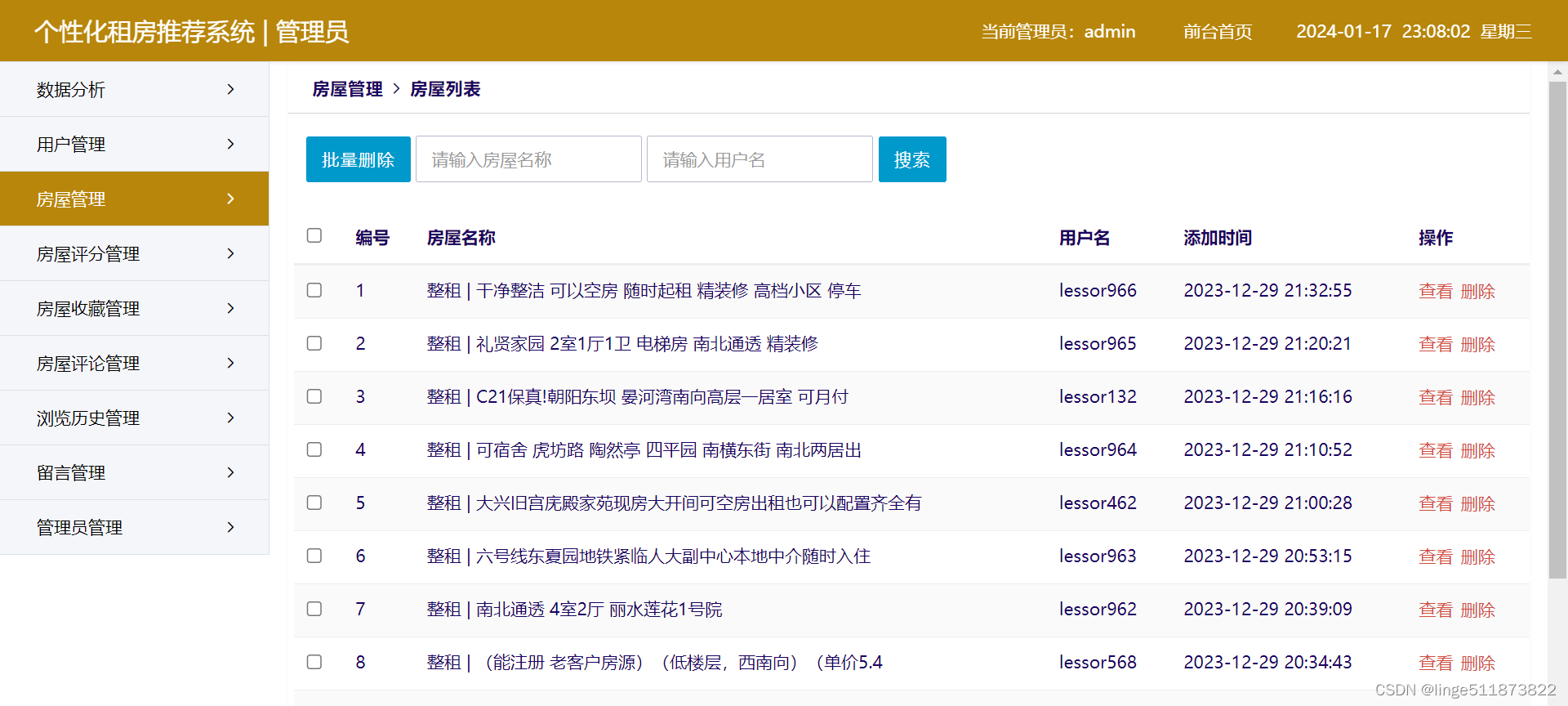This screenshot has width=1568, height=706.
Task: Check the box for row 8 lessor568
Action: 314,662
